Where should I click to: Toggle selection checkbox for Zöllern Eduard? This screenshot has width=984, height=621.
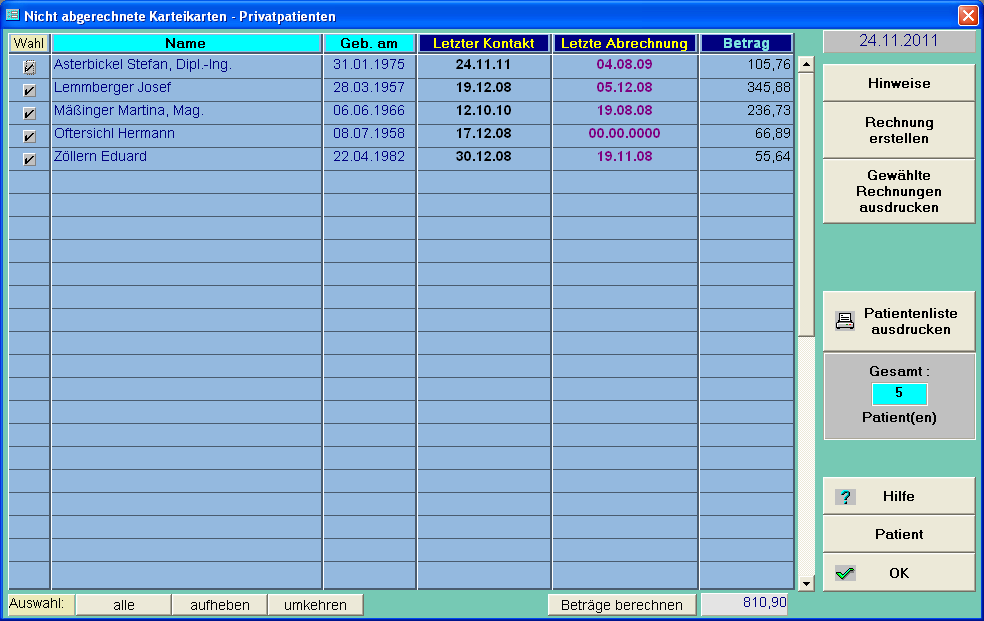(29, 159)
